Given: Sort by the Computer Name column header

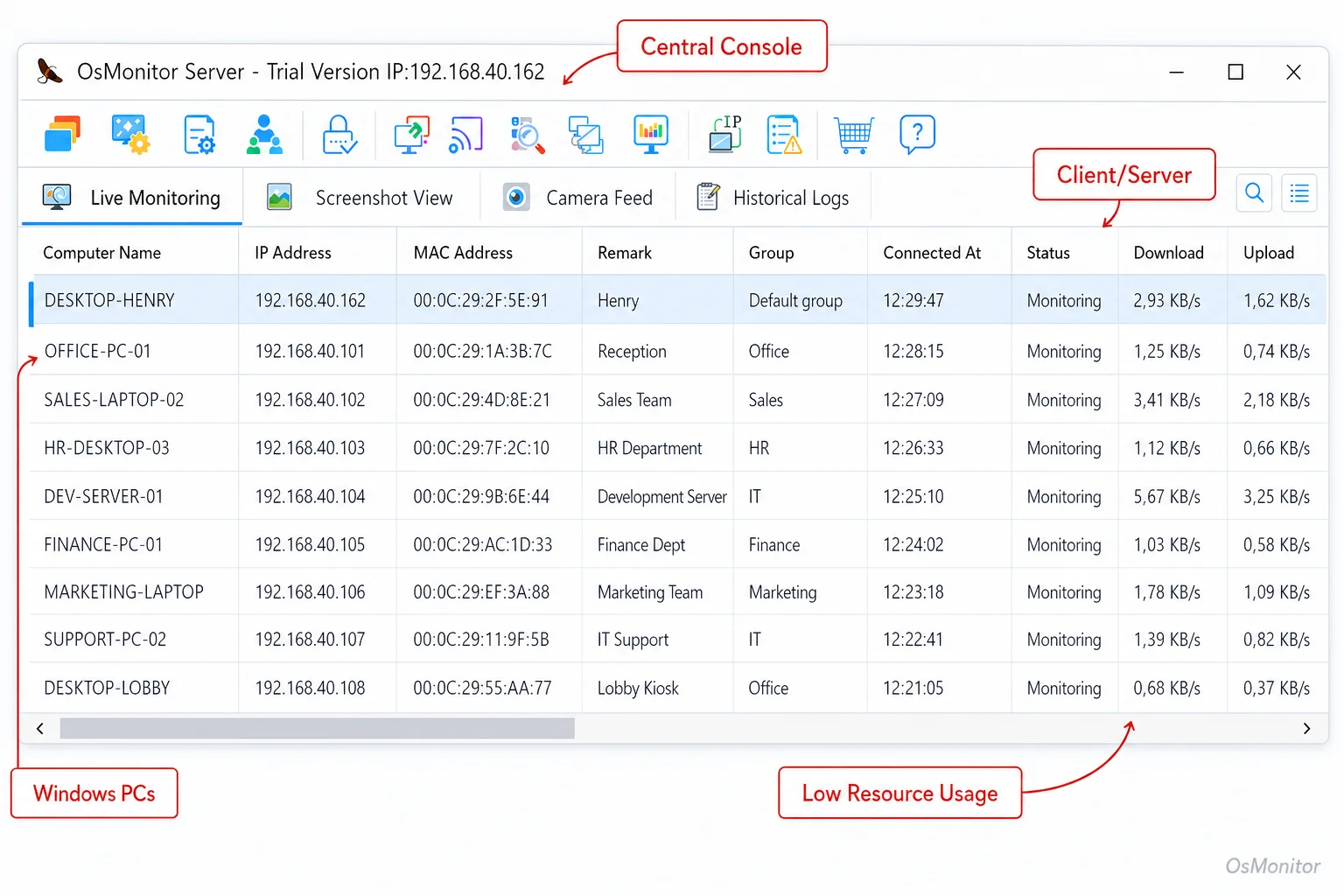Looking at the screenshot, I should tap(102, 253).
